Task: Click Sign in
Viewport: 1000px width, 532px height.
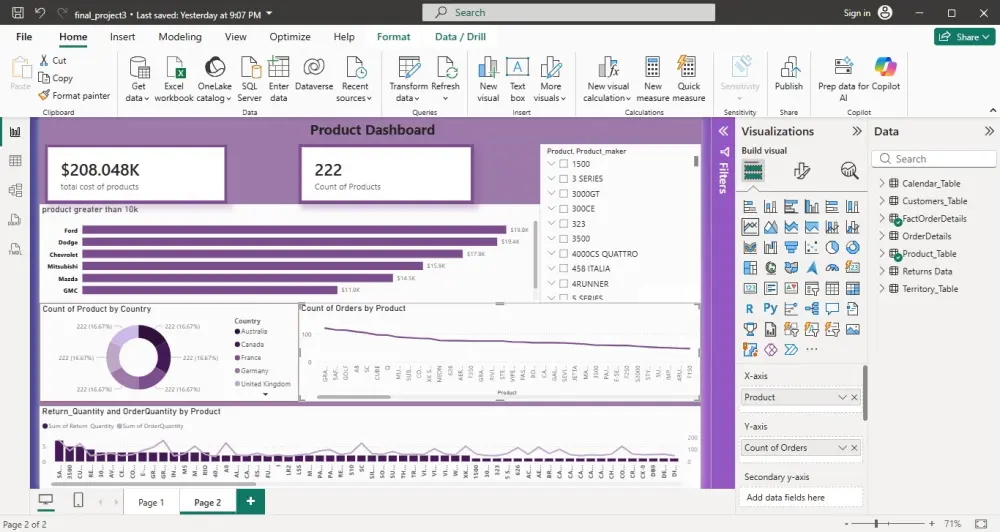Action: point(857,13)
